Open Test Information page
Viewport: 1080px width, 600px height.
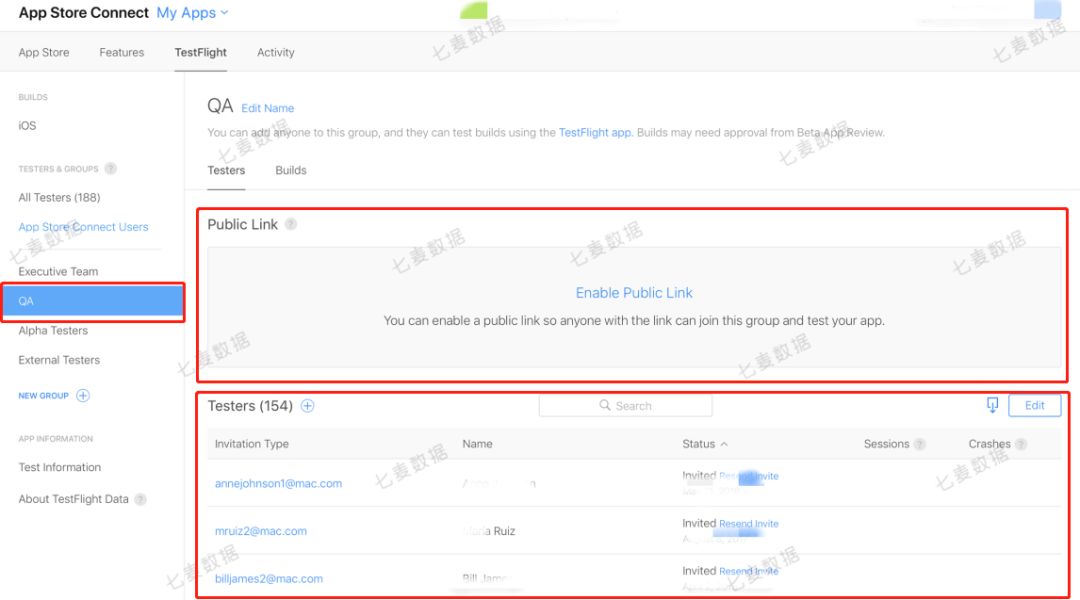(60, 467)
